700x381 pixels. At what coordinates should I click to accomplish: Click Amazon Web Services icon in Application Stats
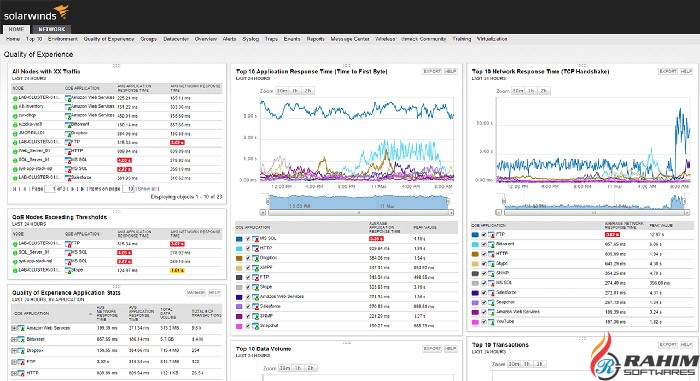tap(21, 328)
